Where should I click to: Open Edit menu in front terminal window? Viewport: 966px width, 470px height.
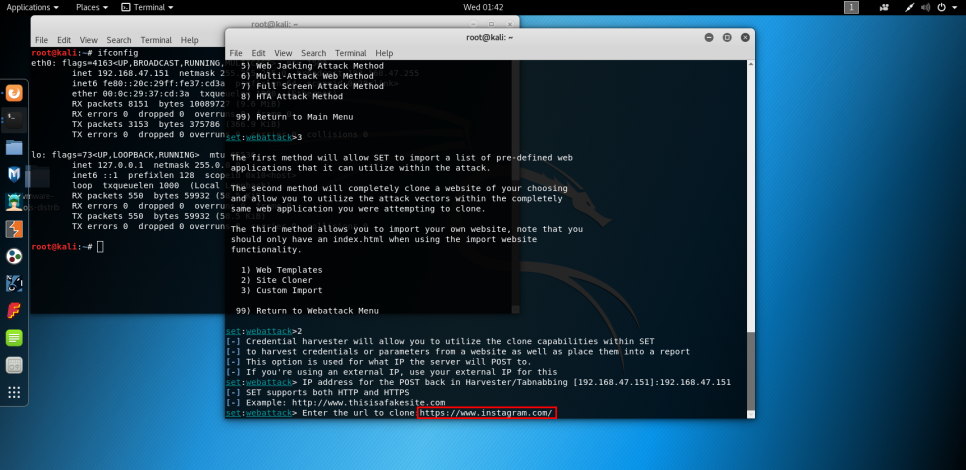point(258,53)
